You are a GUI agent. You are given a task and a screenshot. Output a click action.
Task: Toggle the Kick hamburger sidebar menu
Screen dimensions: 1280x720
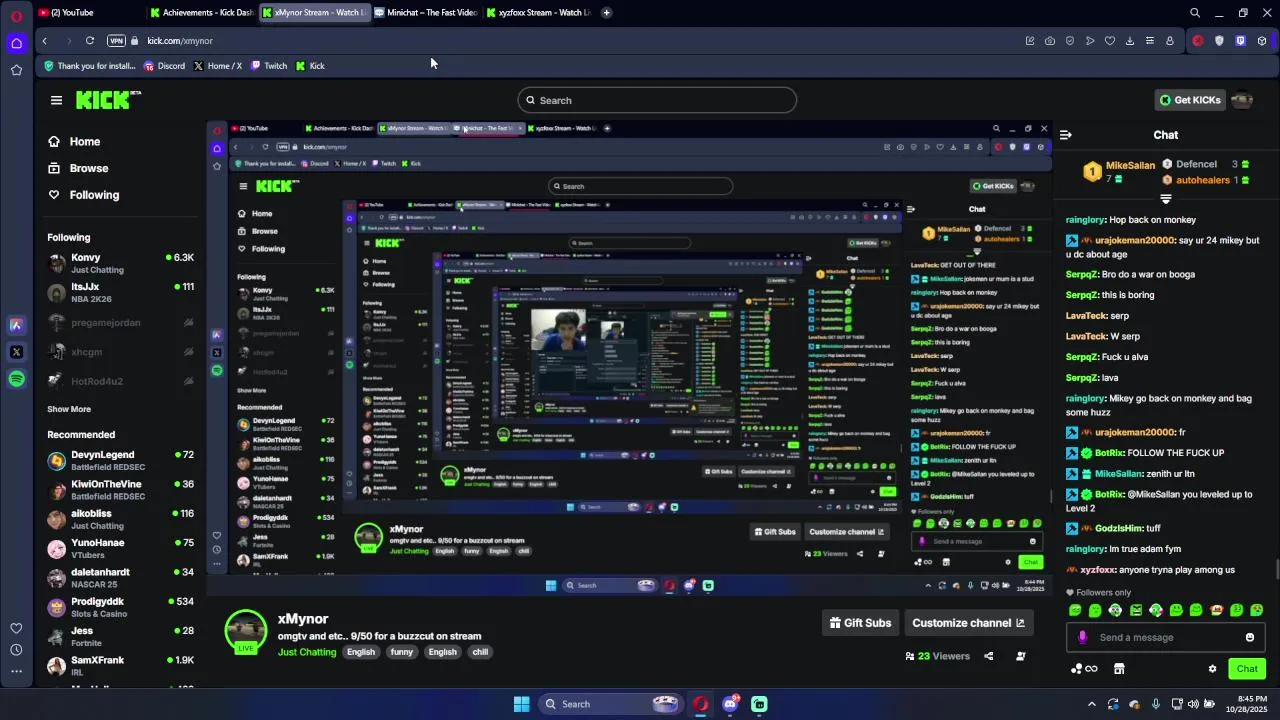(x=56, y=100)
